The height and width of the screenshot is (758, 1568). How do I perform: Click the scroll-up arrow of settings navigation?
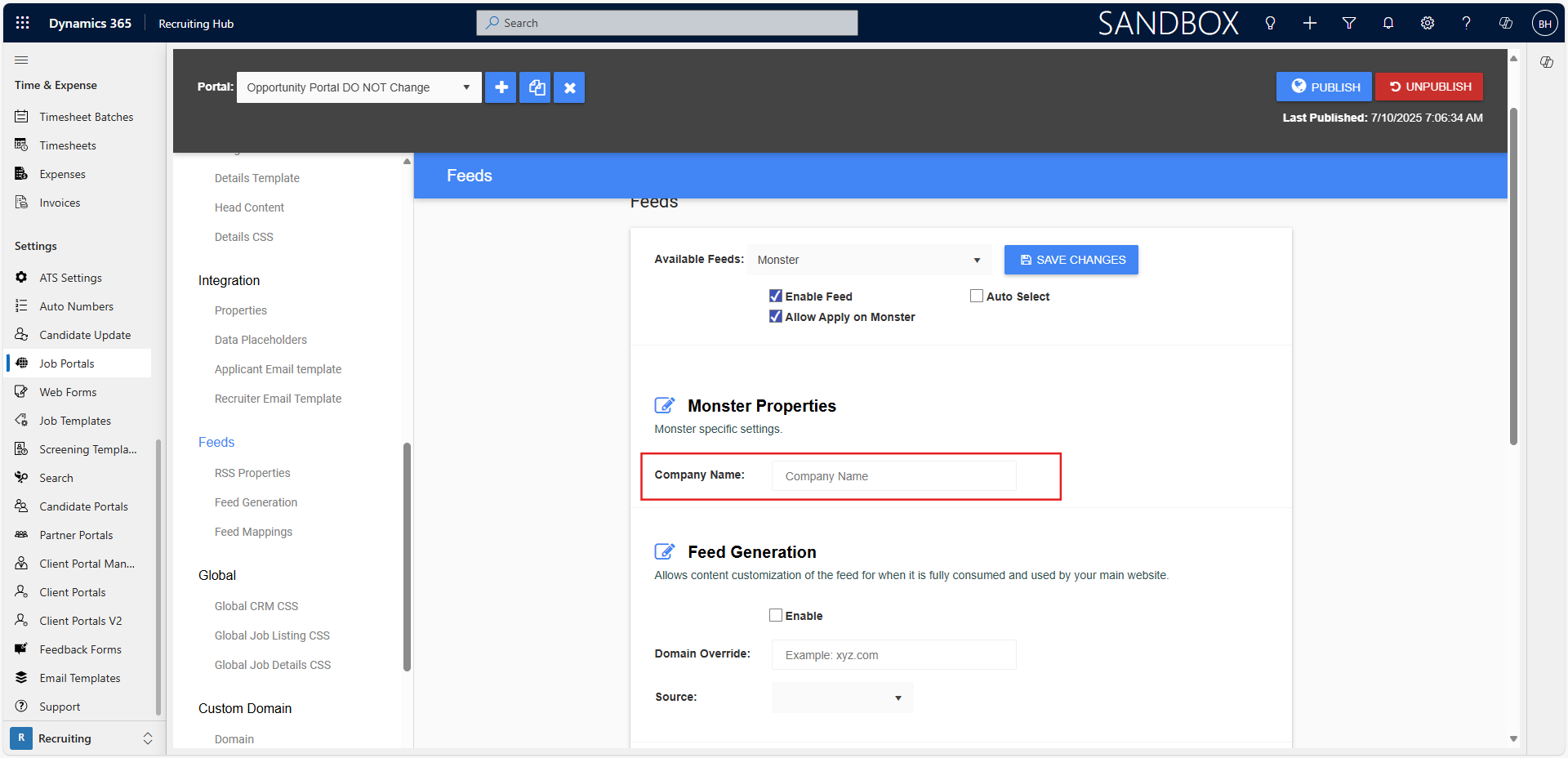tap(407, 162)
